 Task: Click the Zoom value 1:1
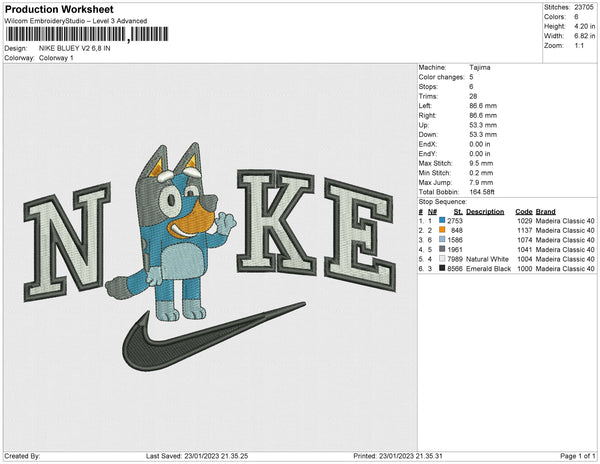pyautogui.click(x=579, y=46)
